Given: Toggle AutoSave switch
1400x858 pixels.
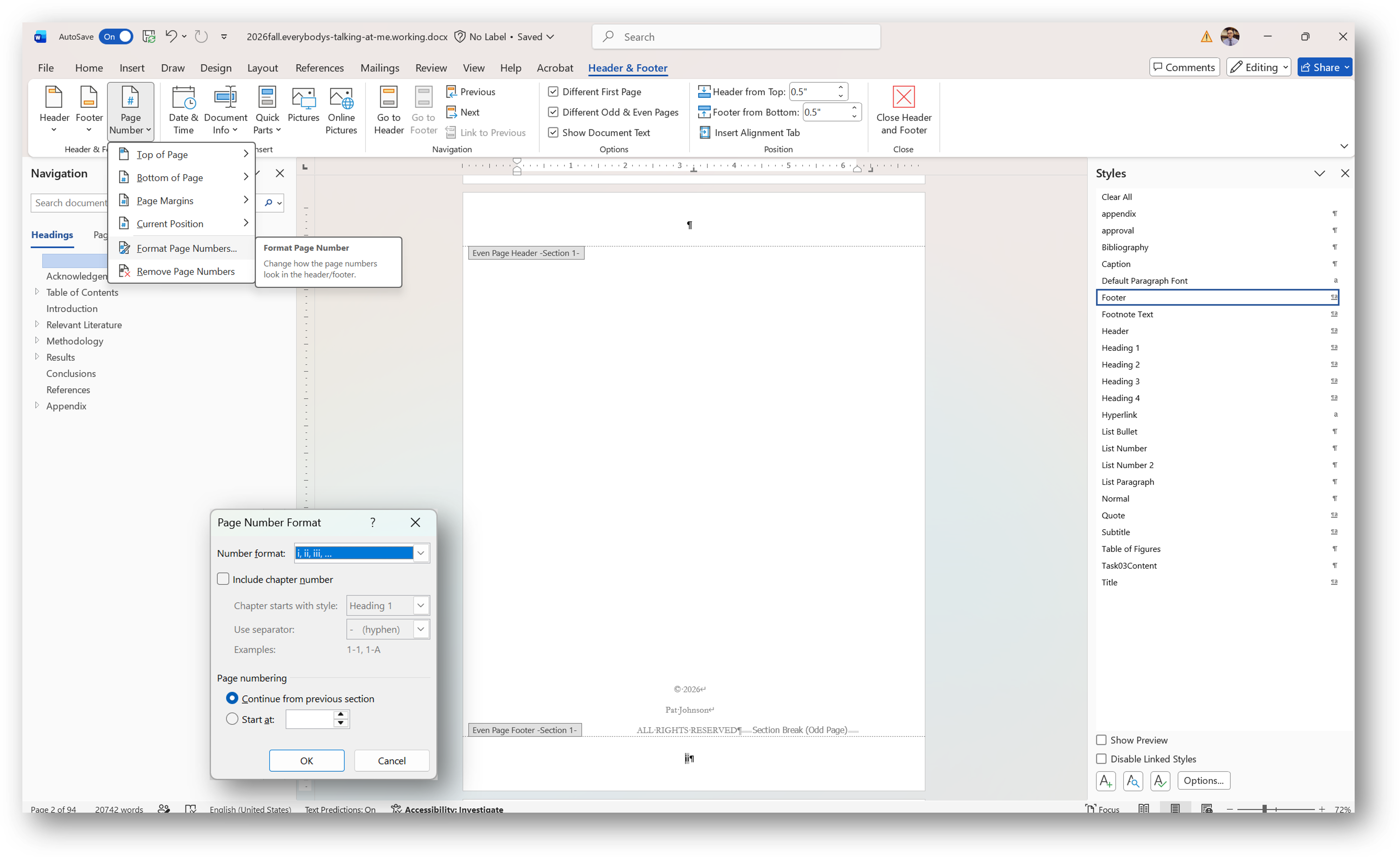Looking at the screenshot, I should [x=116, y=36].
